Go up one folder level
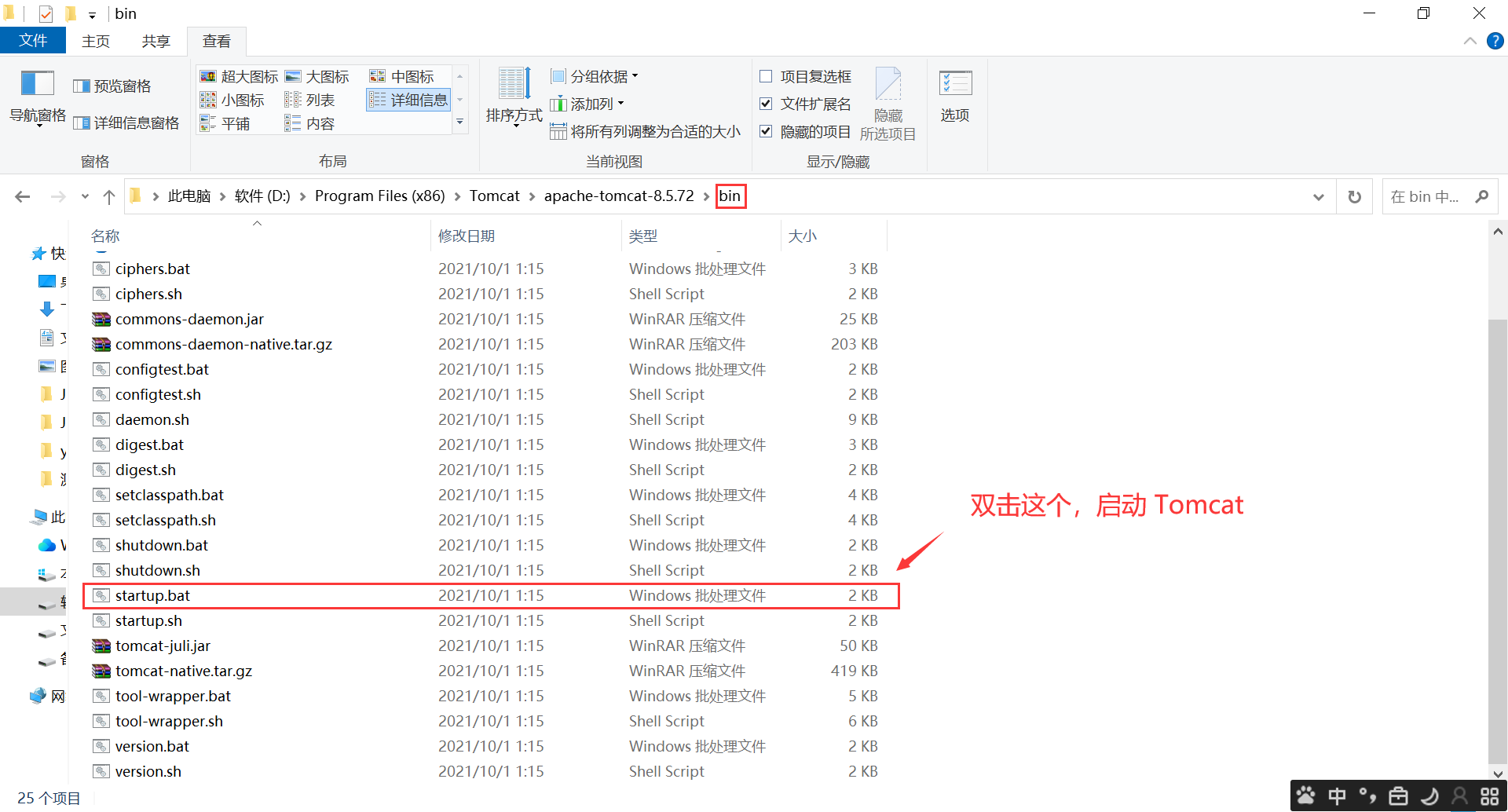Screen dimensions: 1508x812 point(109,196)
